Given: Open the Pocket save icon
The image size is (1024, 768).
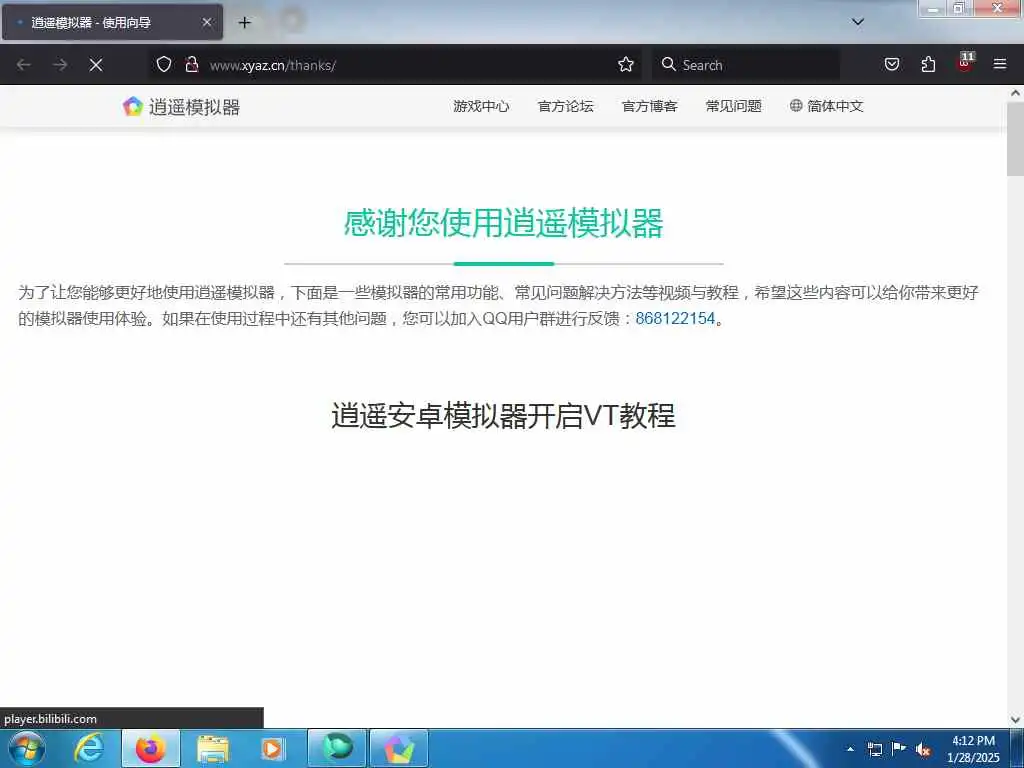Looking at the screenshot, I should coord(892,64).
